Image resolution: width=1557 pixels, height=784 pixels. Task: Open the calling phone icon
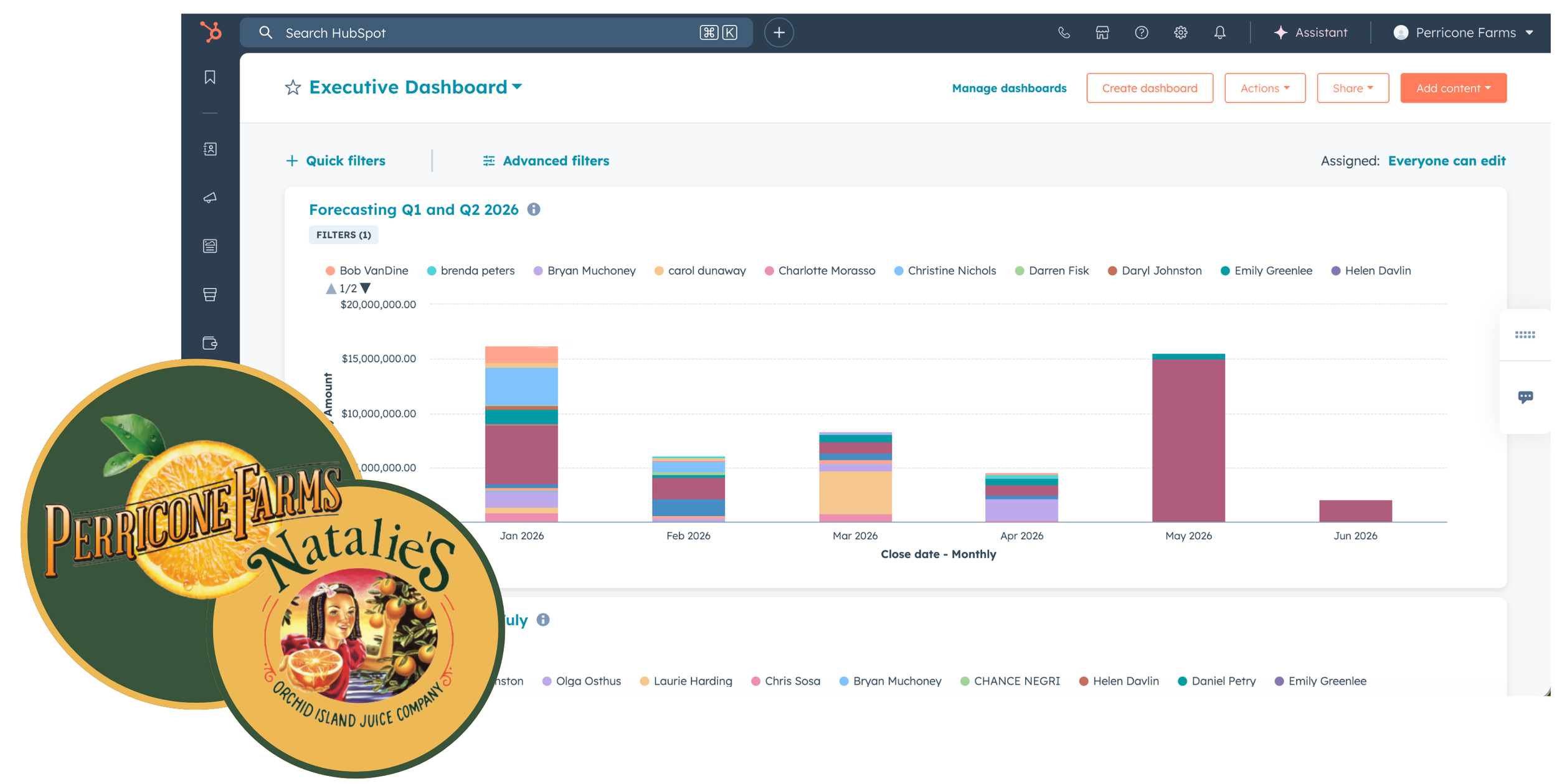(x=1063, y=32)
